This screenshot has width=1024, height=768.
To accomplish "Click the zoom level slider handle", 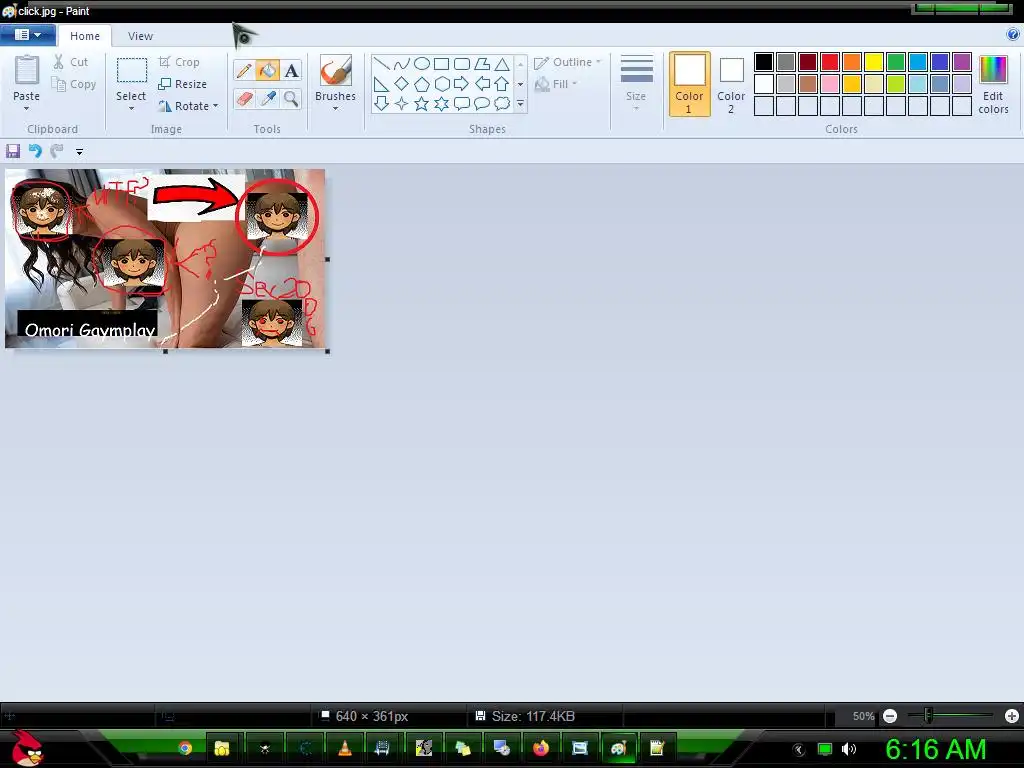I will 928,716.
